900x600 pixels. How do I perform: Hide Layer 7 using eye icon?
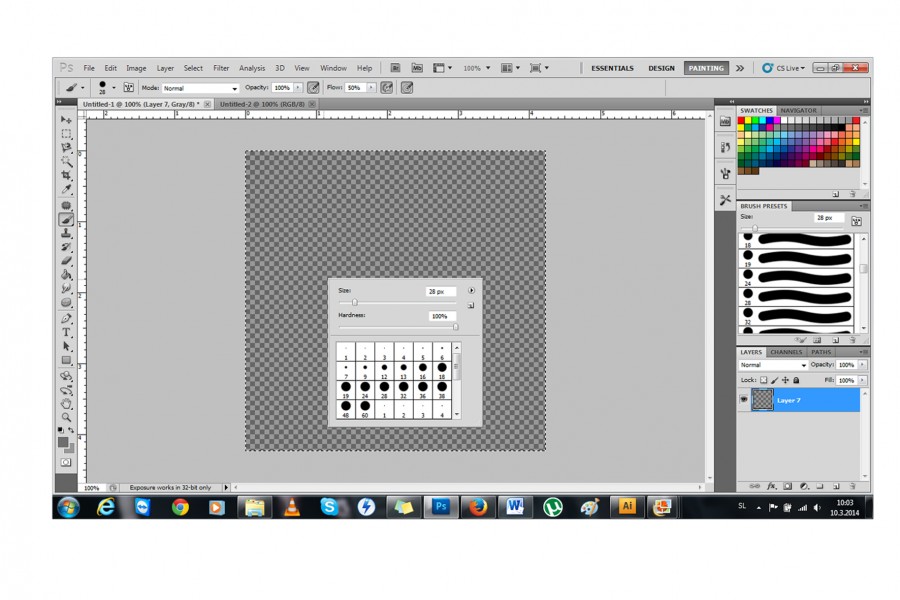coord(744,400)
